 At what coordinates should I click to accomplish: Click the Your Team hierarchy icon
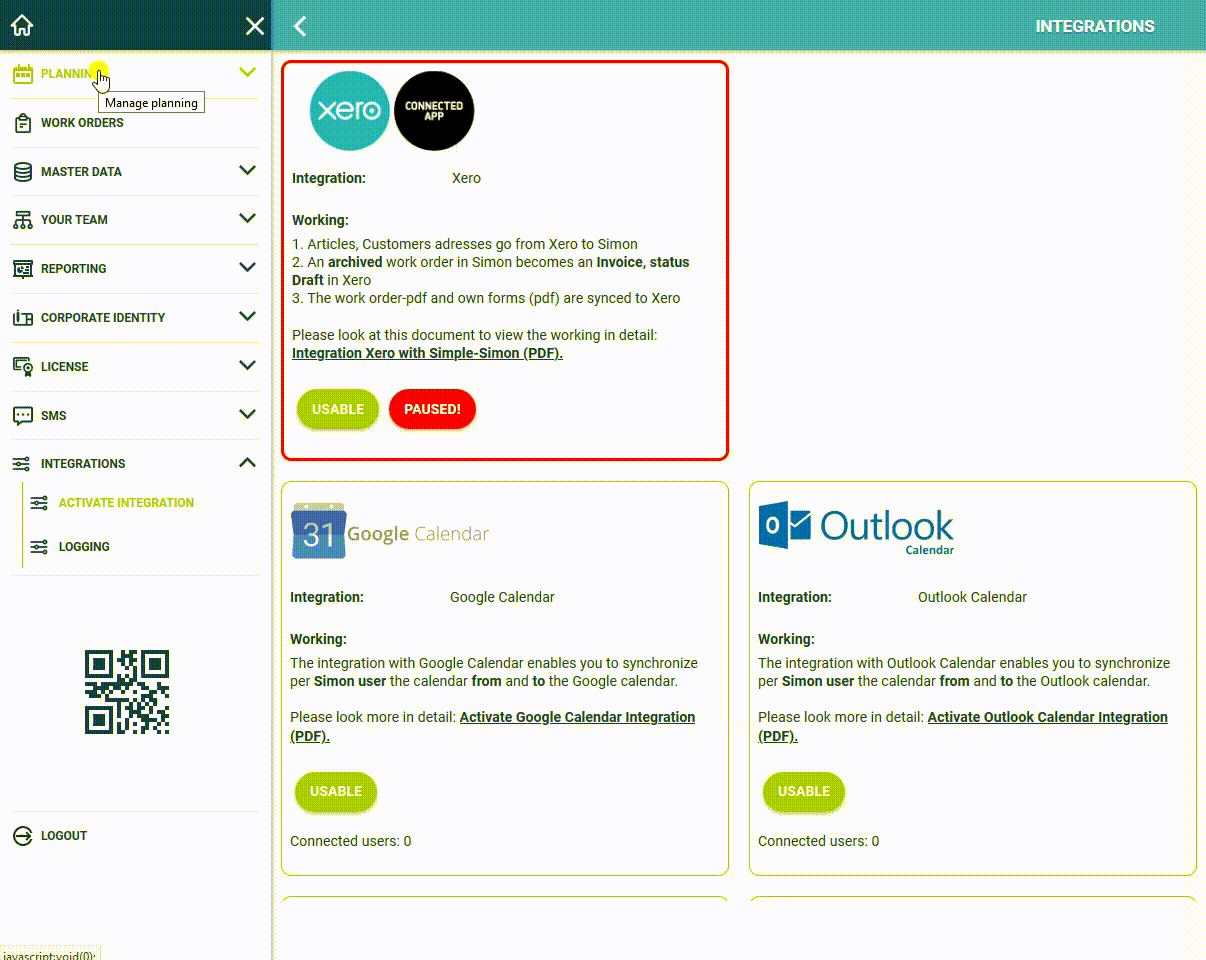pos(23,220)
